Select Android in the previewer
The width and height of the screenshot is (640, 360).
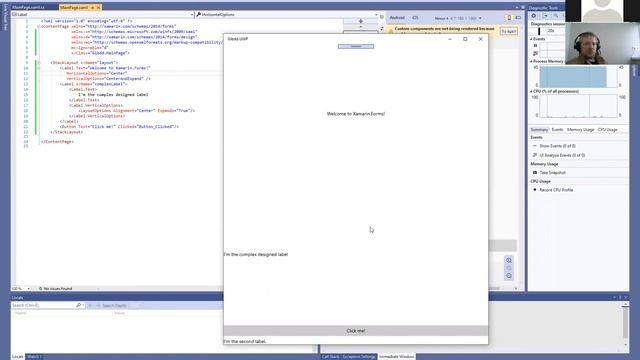397,18
